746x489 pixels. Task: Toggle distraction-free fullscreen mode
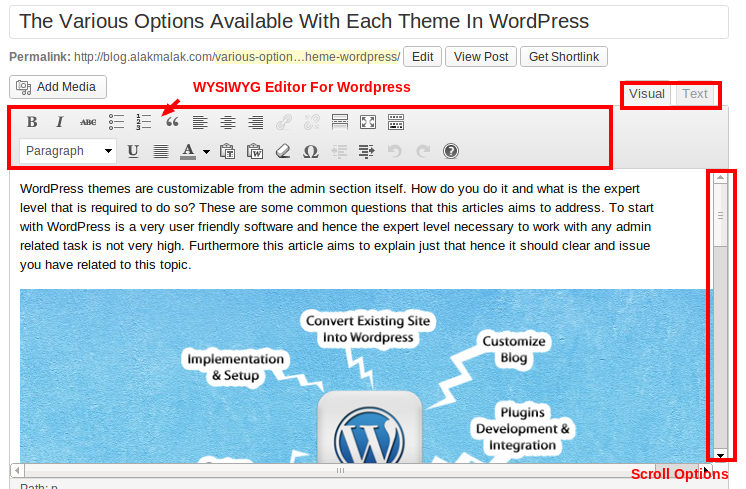point(368,122)
